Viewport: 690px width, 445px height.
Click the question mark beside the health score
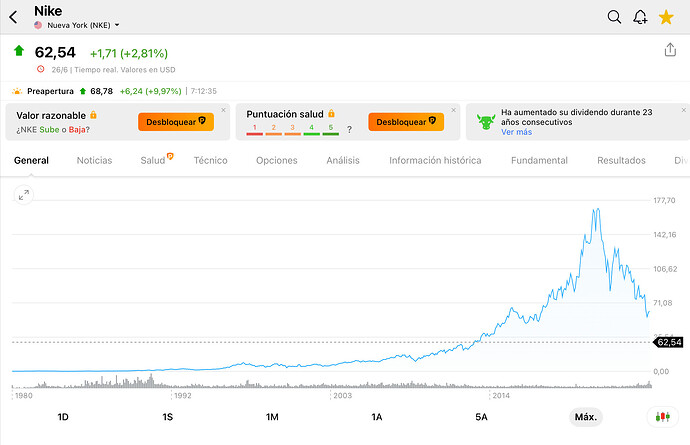pos(349,129)
